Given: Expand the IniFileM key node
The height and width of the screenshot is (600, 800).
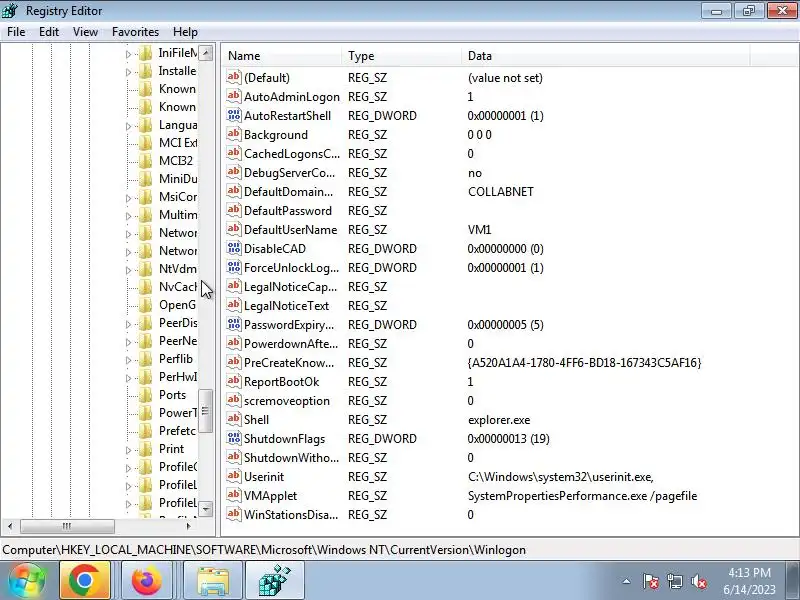Looking at the screenshot, I should (x=129, y=54).
